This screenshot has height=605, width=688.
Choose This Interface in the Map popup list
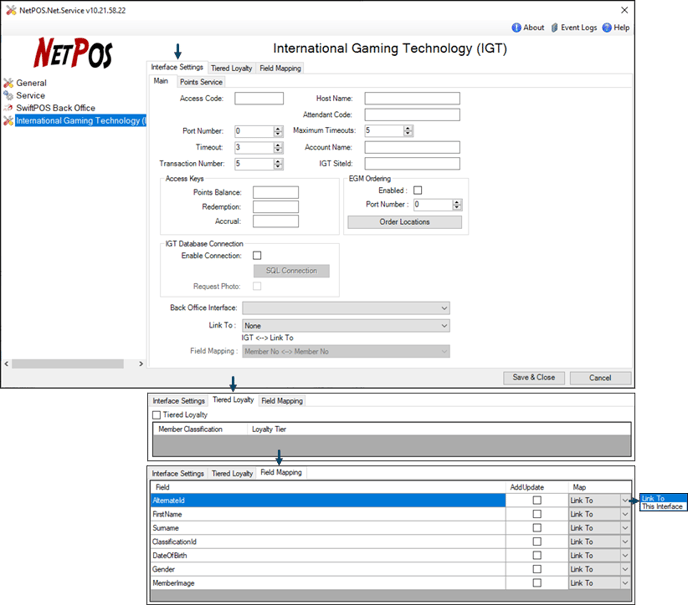(x=663, y=506)
